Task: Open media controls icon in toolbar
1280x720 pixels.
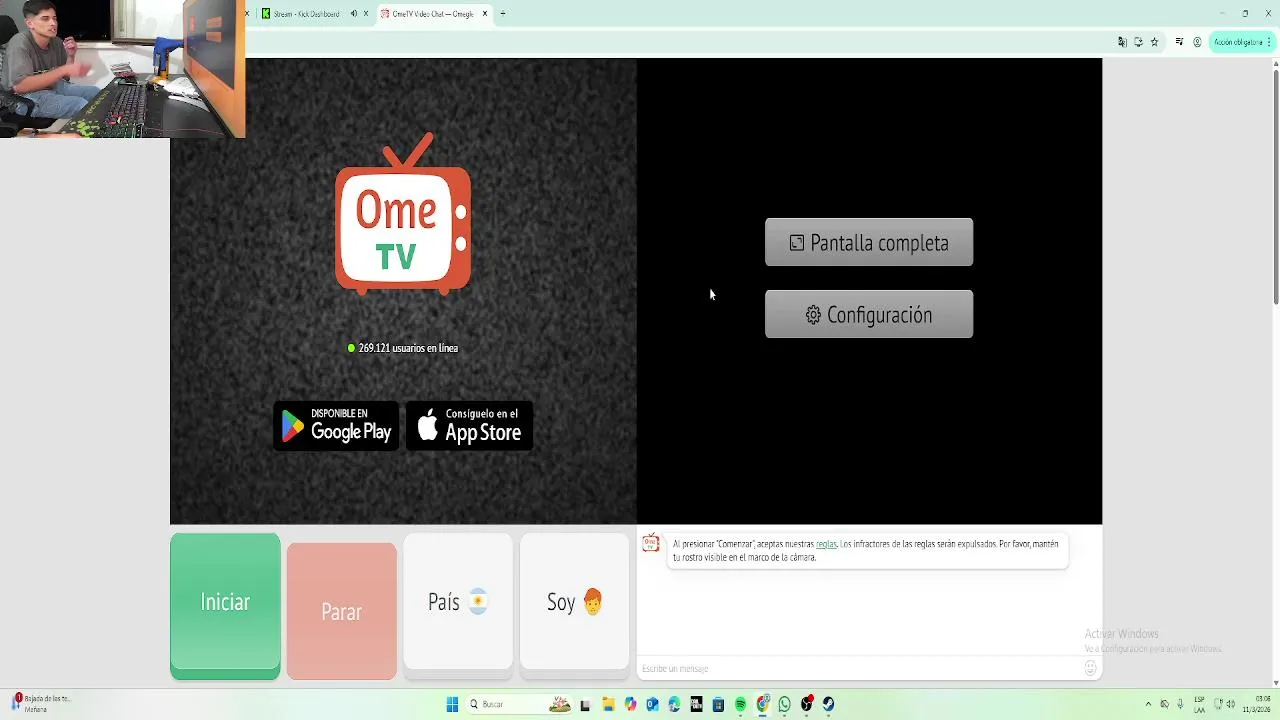Action: [1179, 42]
